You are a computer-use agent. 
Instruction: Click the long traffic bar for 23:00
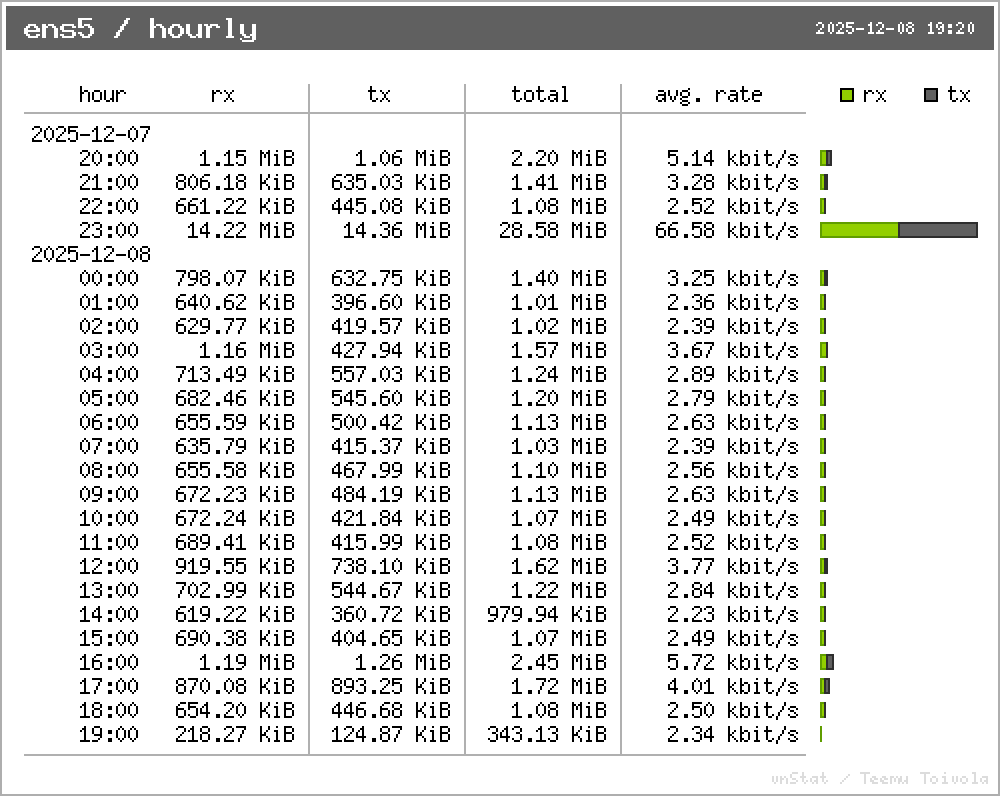click(898, 230)
